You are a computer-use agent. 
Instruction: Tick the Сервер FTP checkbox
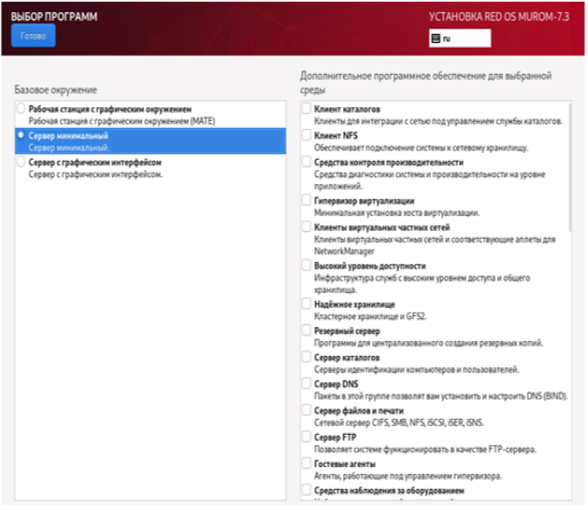[306, 437]
